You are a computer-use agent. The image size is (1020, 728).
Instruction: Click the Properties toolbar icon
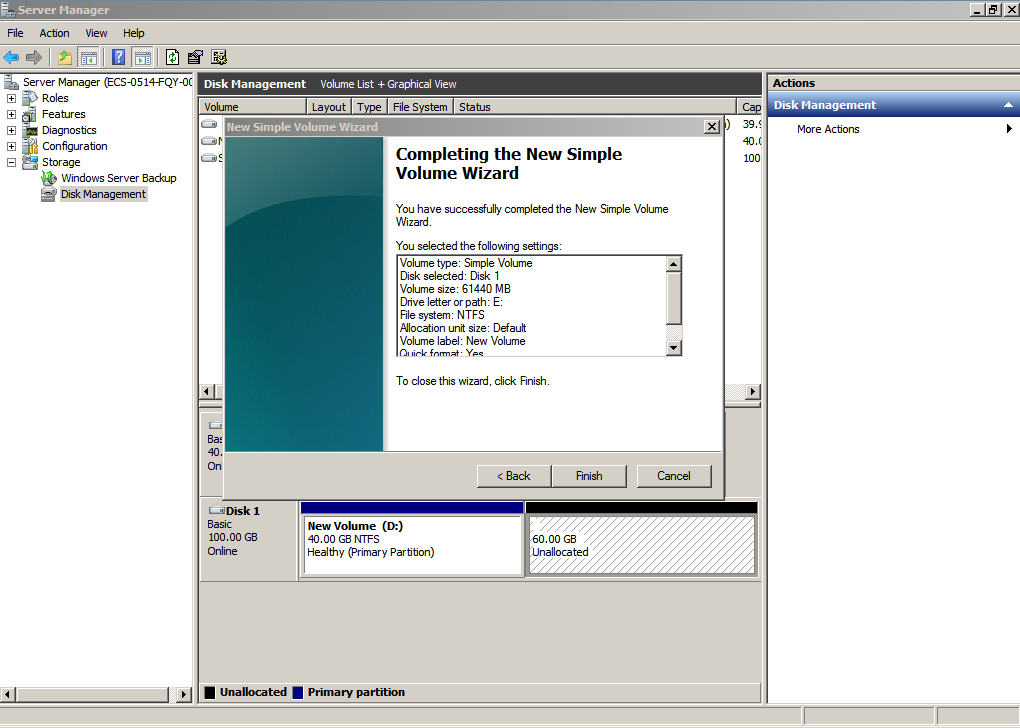(x=195, y=57)
